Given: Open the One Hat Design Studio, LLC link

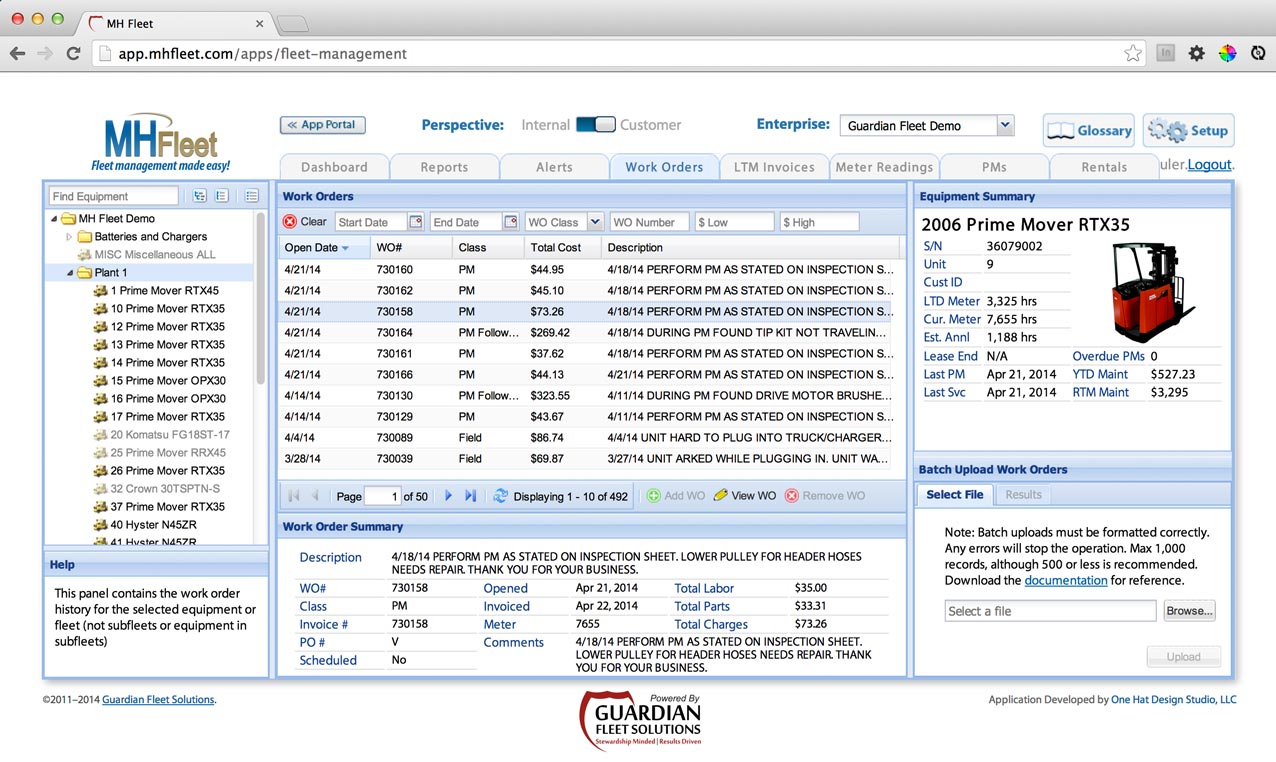Looking at the screenshot, I should [x=1173, y=700].
